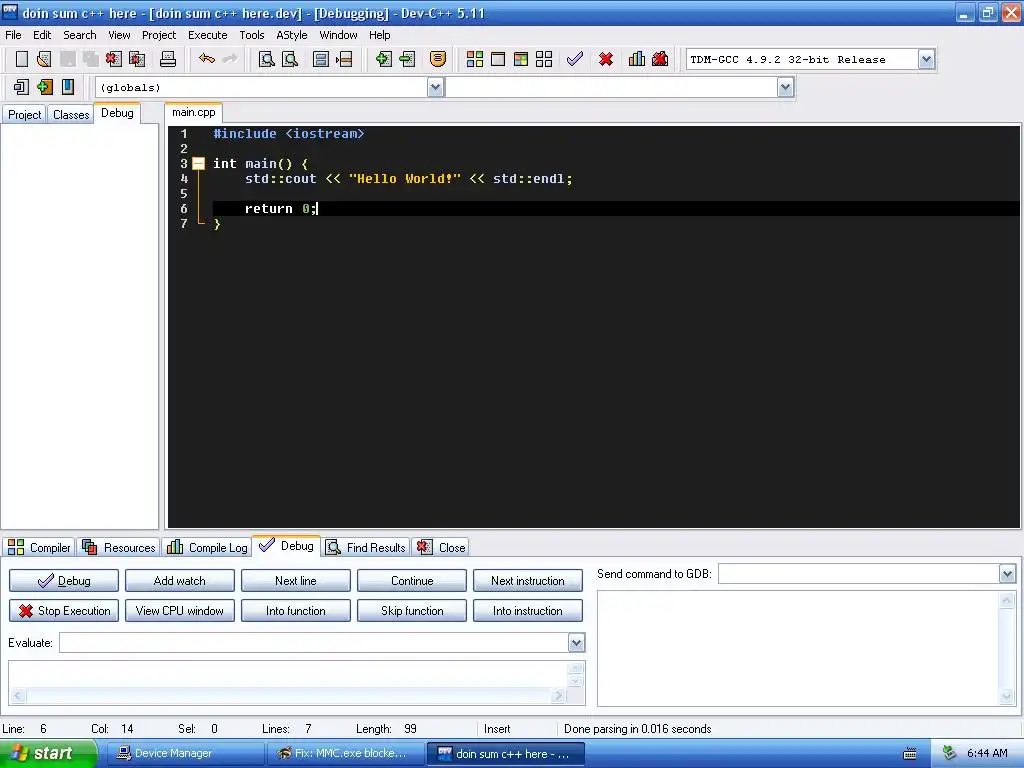Click the Remove from Project icon
This screenshot has width=1024, height=768.
coord(407,59)
